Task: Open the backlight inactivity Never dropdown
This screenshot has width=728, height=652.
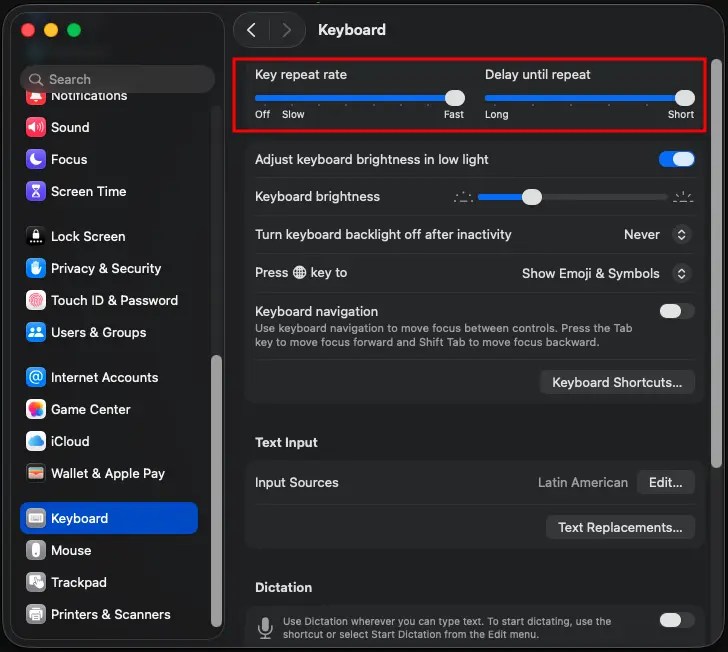Action: [x=657, y=235]
